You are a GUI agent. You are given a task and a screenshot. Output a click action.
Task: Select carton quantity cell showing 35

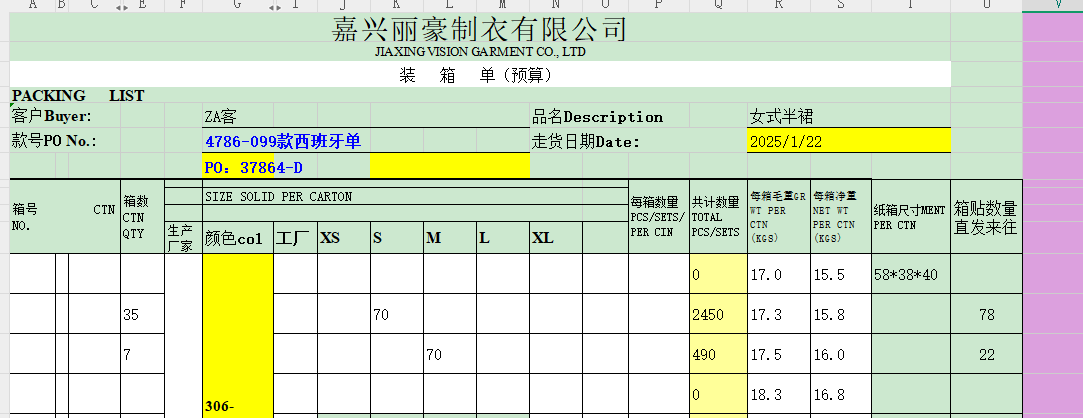(141, 315)
